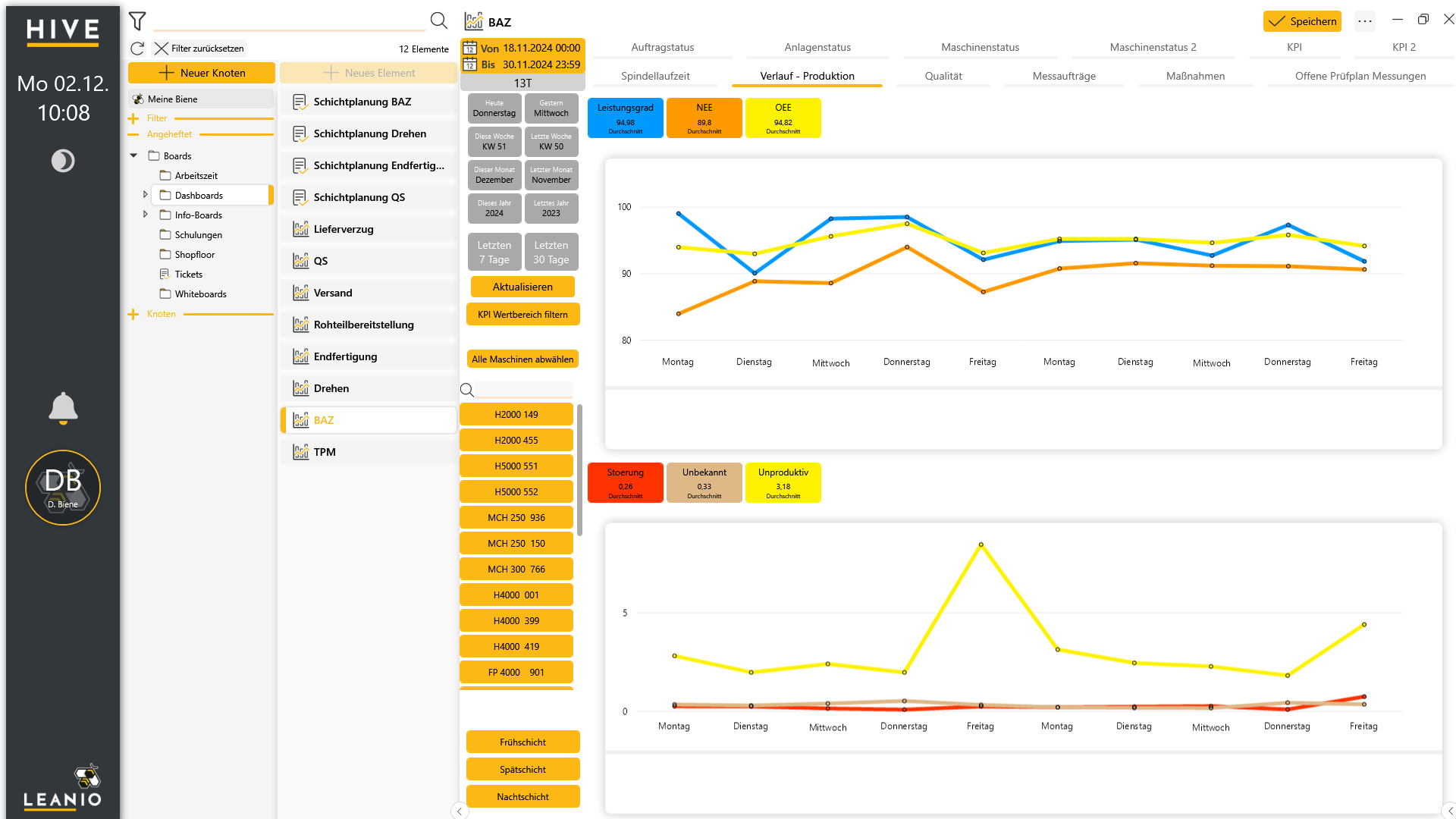
Task: Collapse the left panel arrow at bottom
Action: [x=459, y=811]
